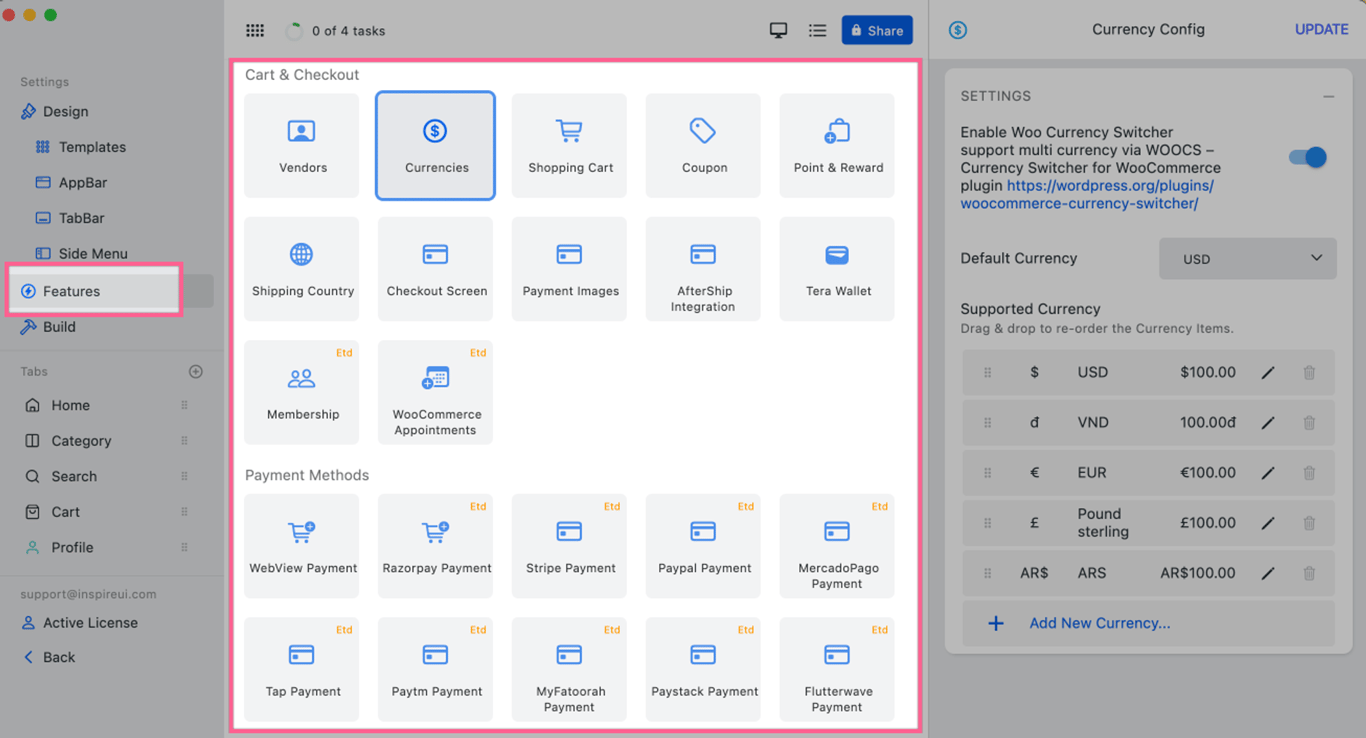
Task: Click the Share button
Action: [x=876, y=31]
